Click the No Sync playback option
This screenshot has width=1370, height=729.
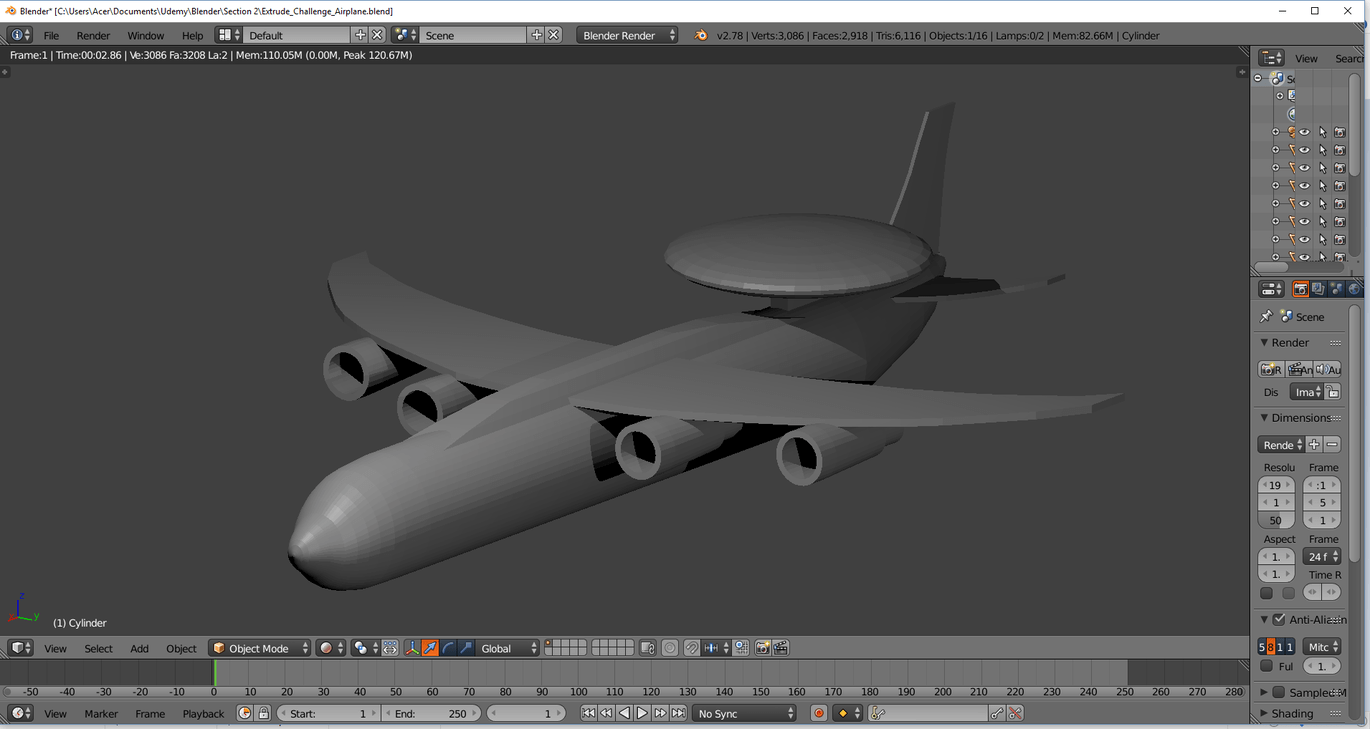click(x=744, y=712)
